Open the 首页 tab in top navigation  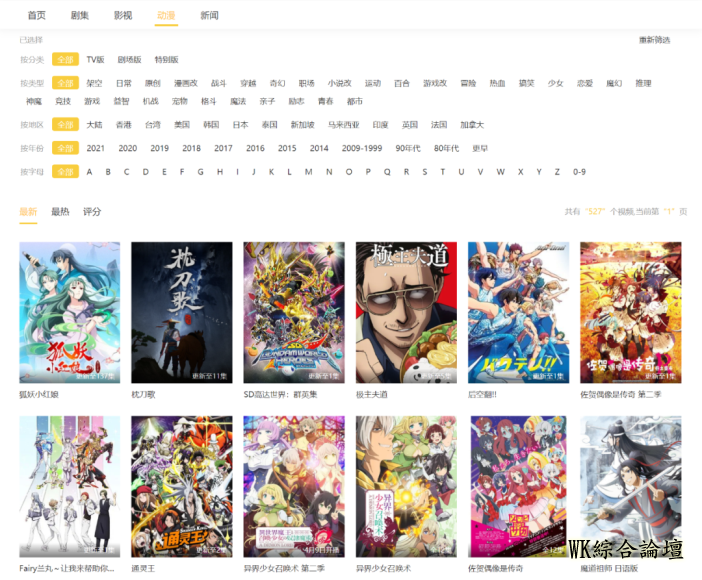pos(37,16)
